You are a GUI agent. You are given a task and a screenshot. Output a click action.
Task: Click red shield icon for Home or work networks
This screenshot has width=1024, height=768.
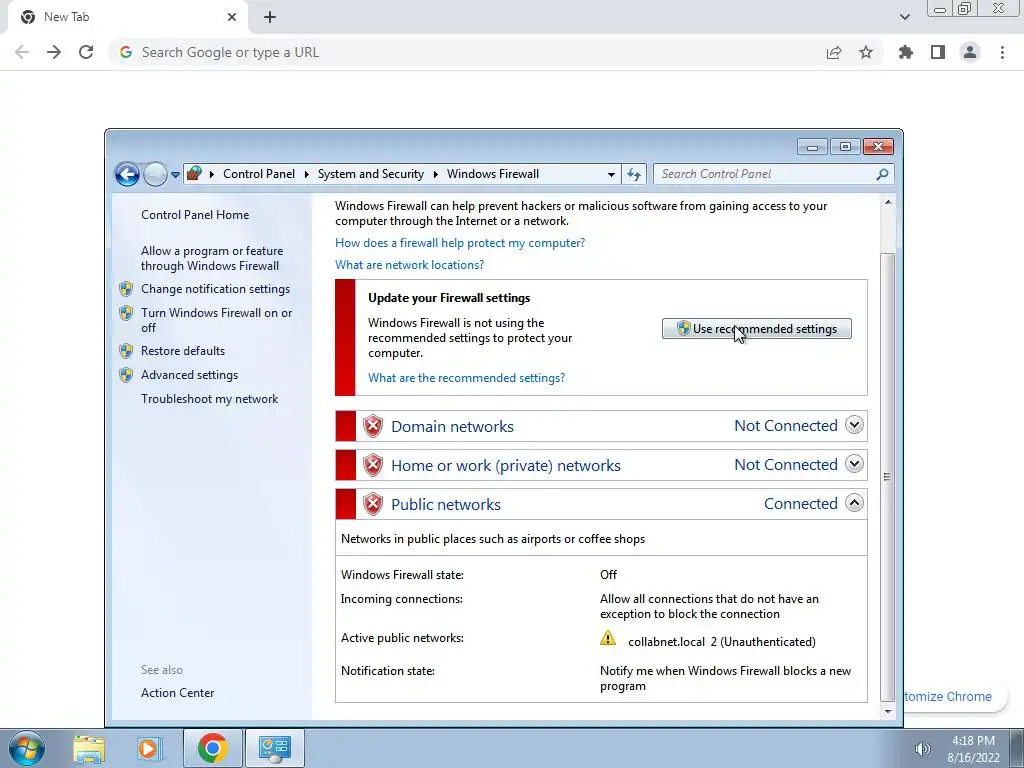372,466
